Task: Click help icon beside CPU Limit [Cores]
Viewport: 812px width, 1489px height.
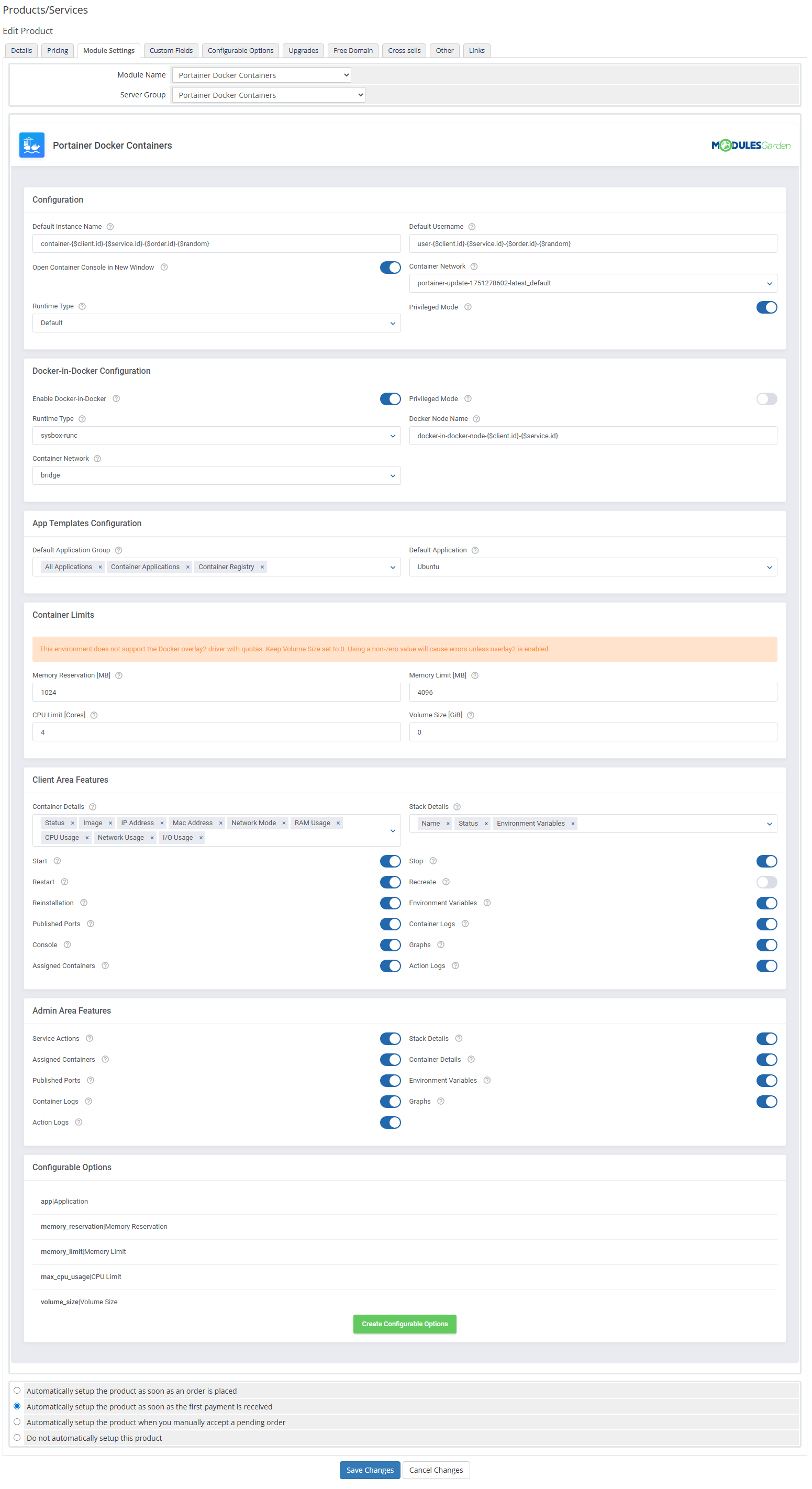Action: 94,716
